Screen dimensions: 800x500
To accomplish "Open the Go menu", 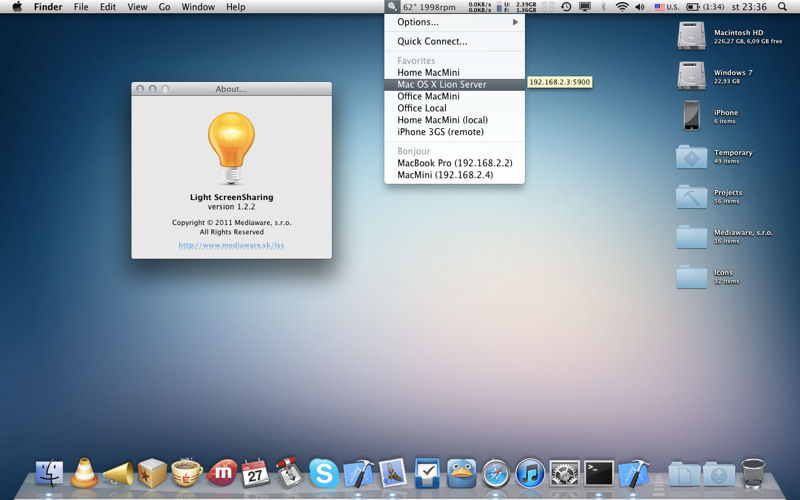I will point(164,7).
